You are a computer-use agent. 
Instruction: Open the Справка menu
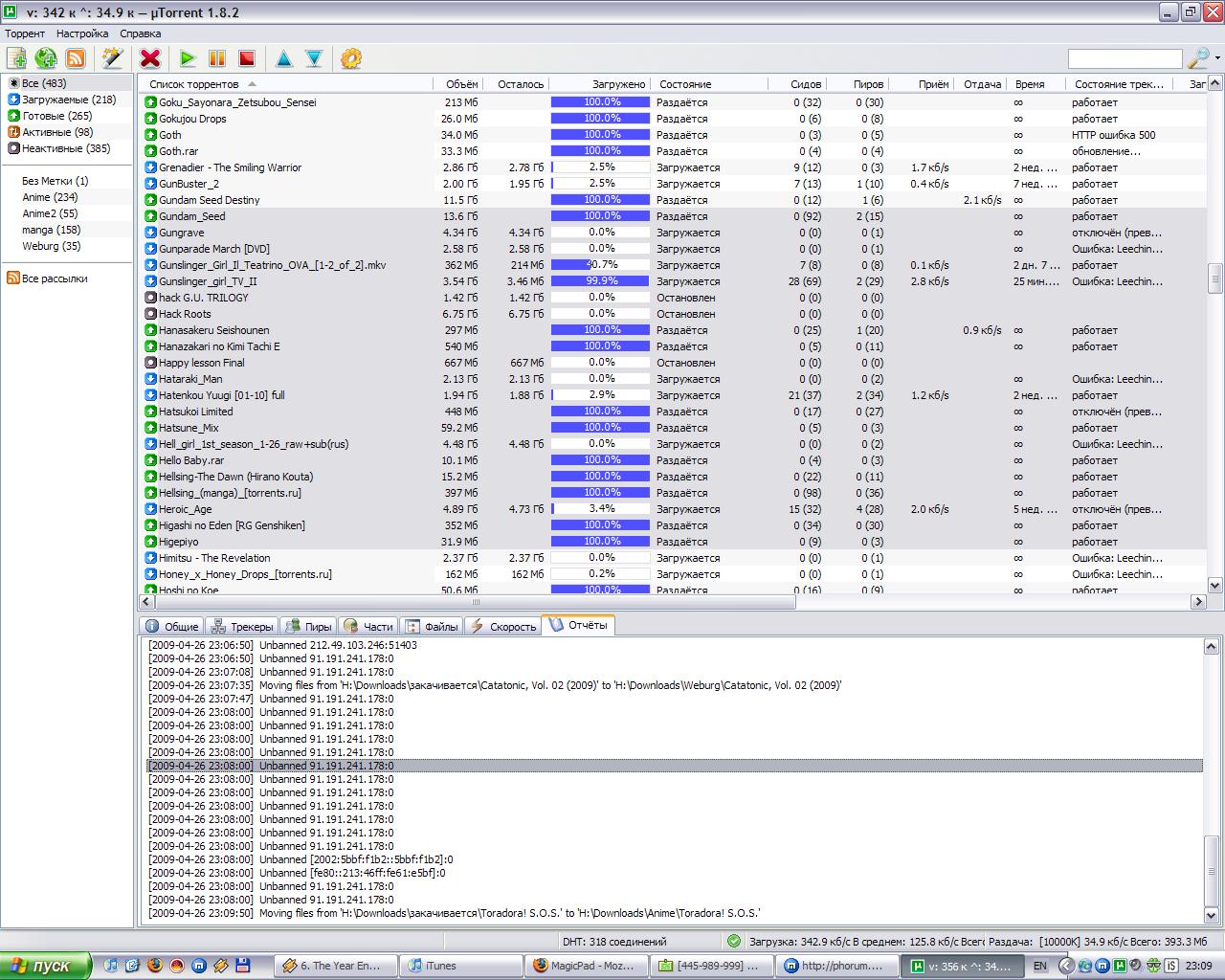point(141,33)
